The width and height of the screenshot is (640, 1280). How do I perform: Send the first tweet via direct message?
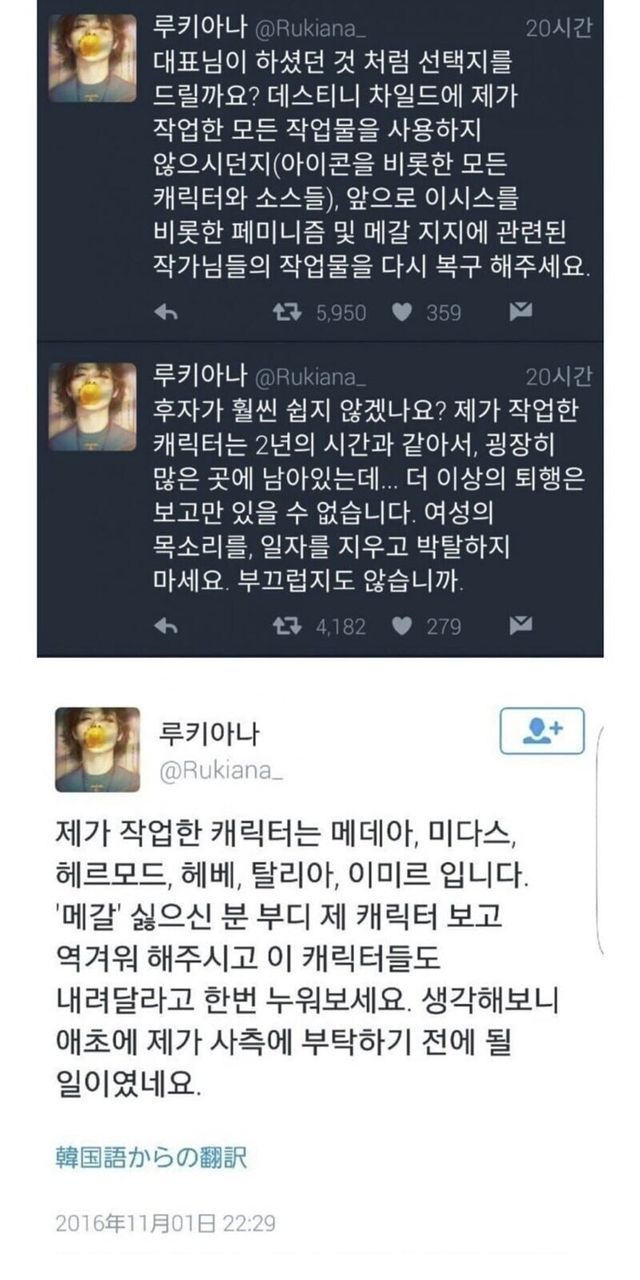tap(521, 313)
